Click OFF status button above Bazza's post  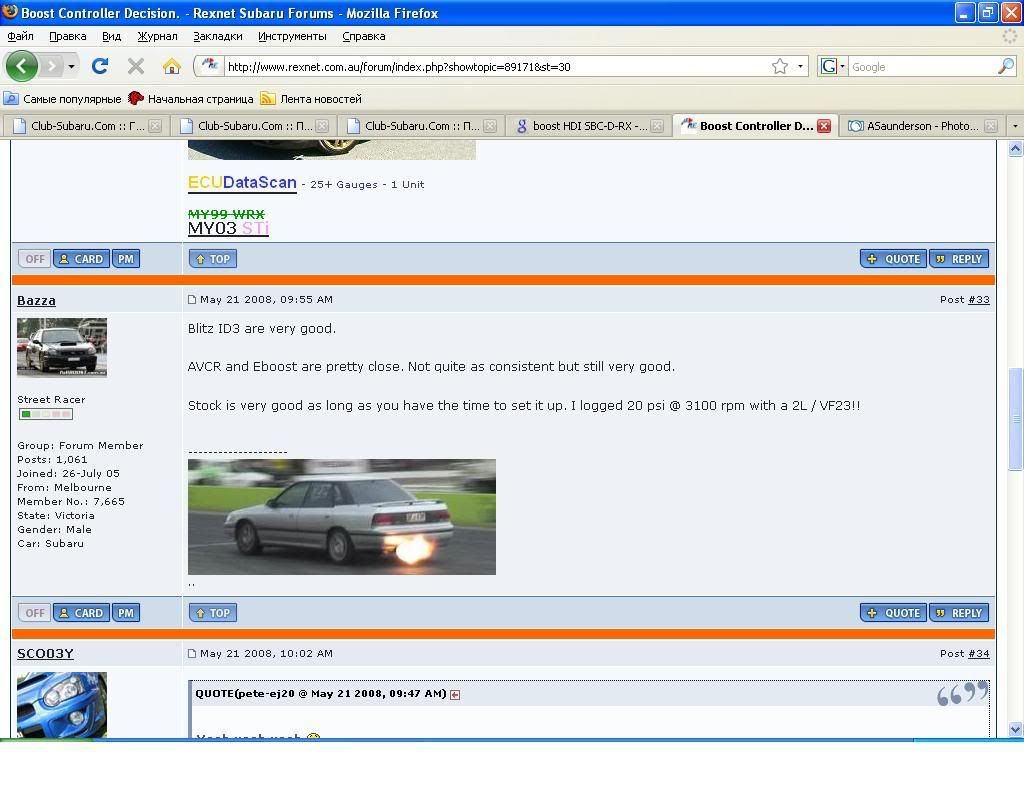point(35,259)
